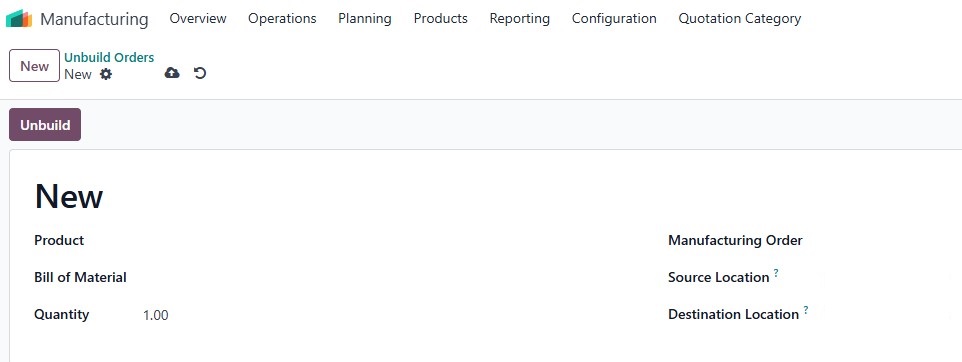Open the gear actions menu
The image size is (962, 362).
point(106,74)
